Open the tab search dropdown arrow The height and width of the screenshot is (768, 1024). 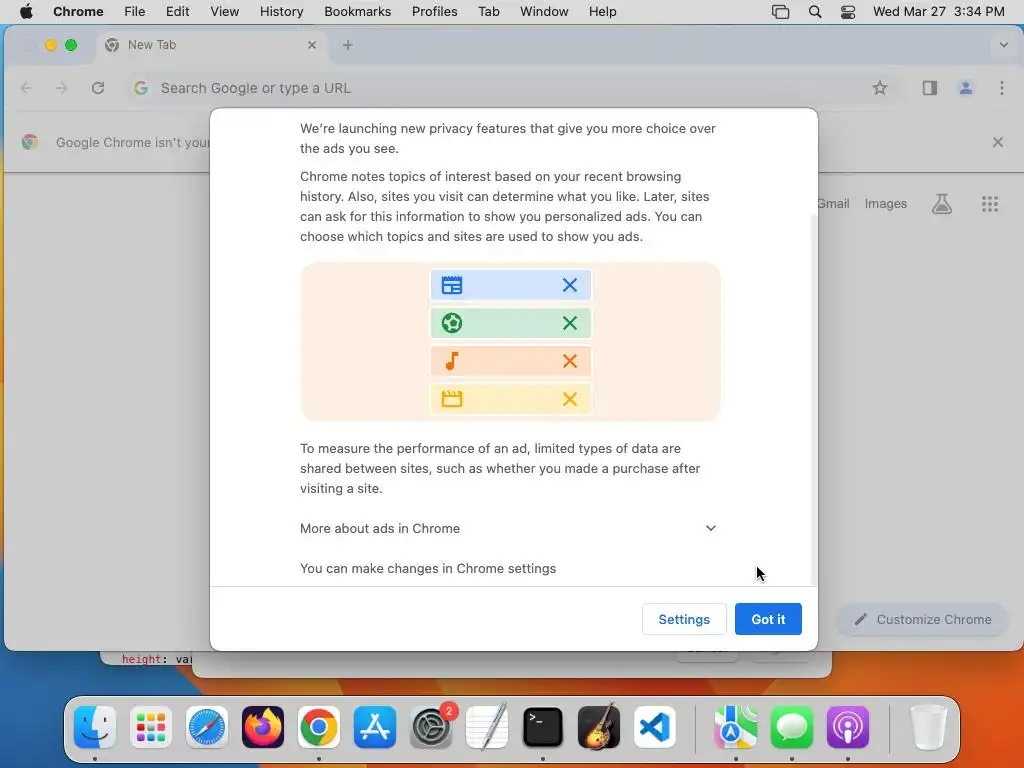1004,45
